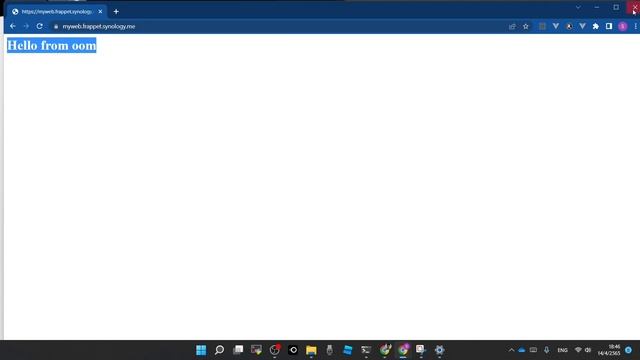The width and height of the screenshot is (640, 360).
Task: Open the Windows Start menu
Action: pyautogui.click(x=201, y=350)
